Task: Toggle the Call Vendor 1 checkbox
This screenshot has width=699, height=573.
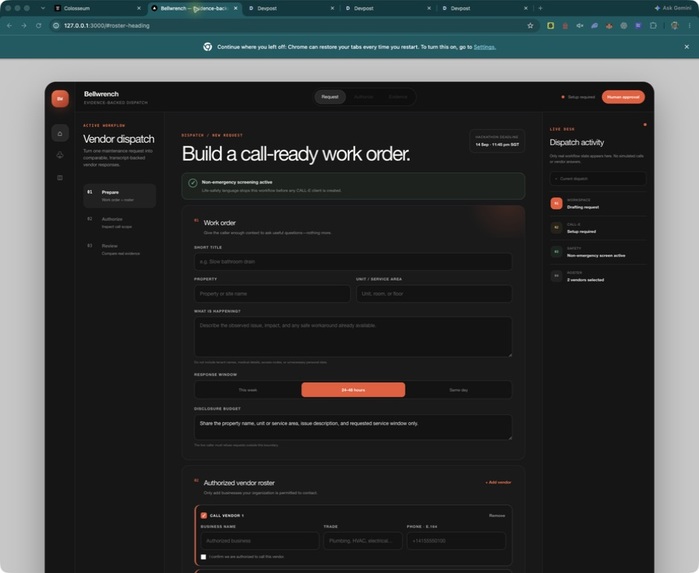Action: [x=204, y=515]
